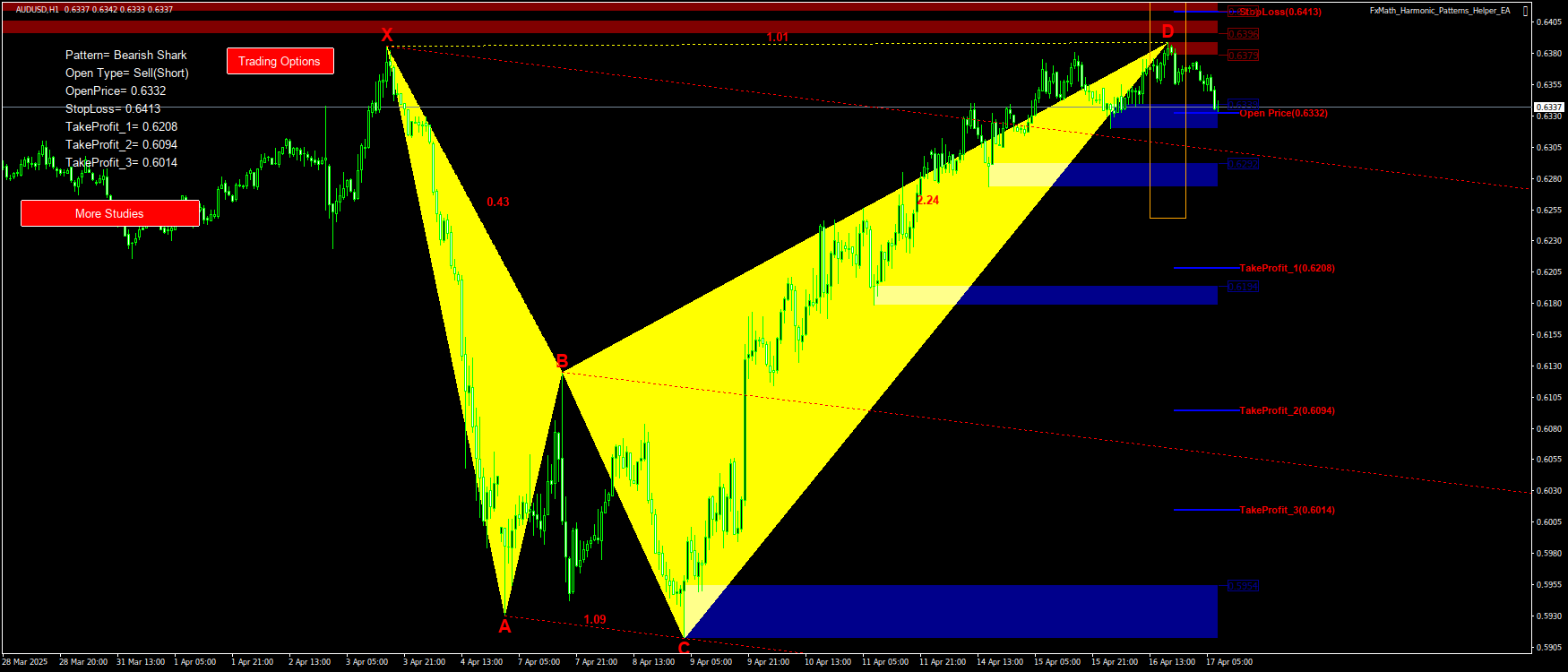Select the X point pattern marker
Viewport: 1568px width, 672px height.
pyautogui.click(x=387, y=35)
